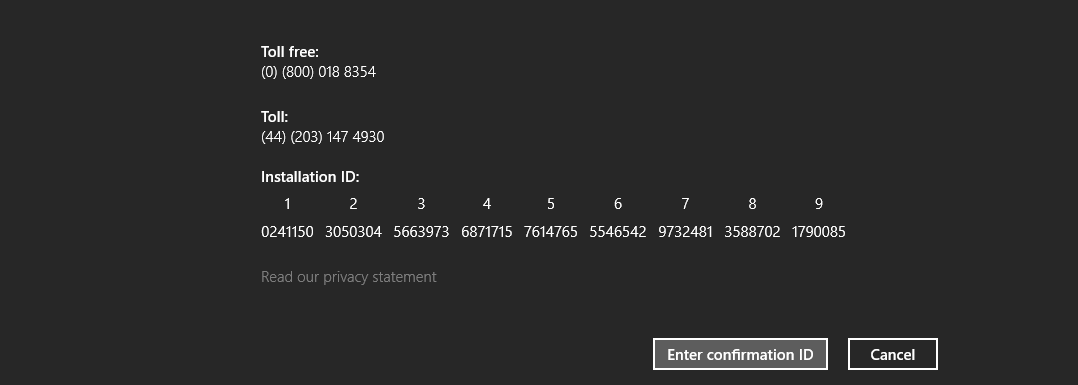
Task: Click column number 5 above the installation ID
Action: point(551,204)
